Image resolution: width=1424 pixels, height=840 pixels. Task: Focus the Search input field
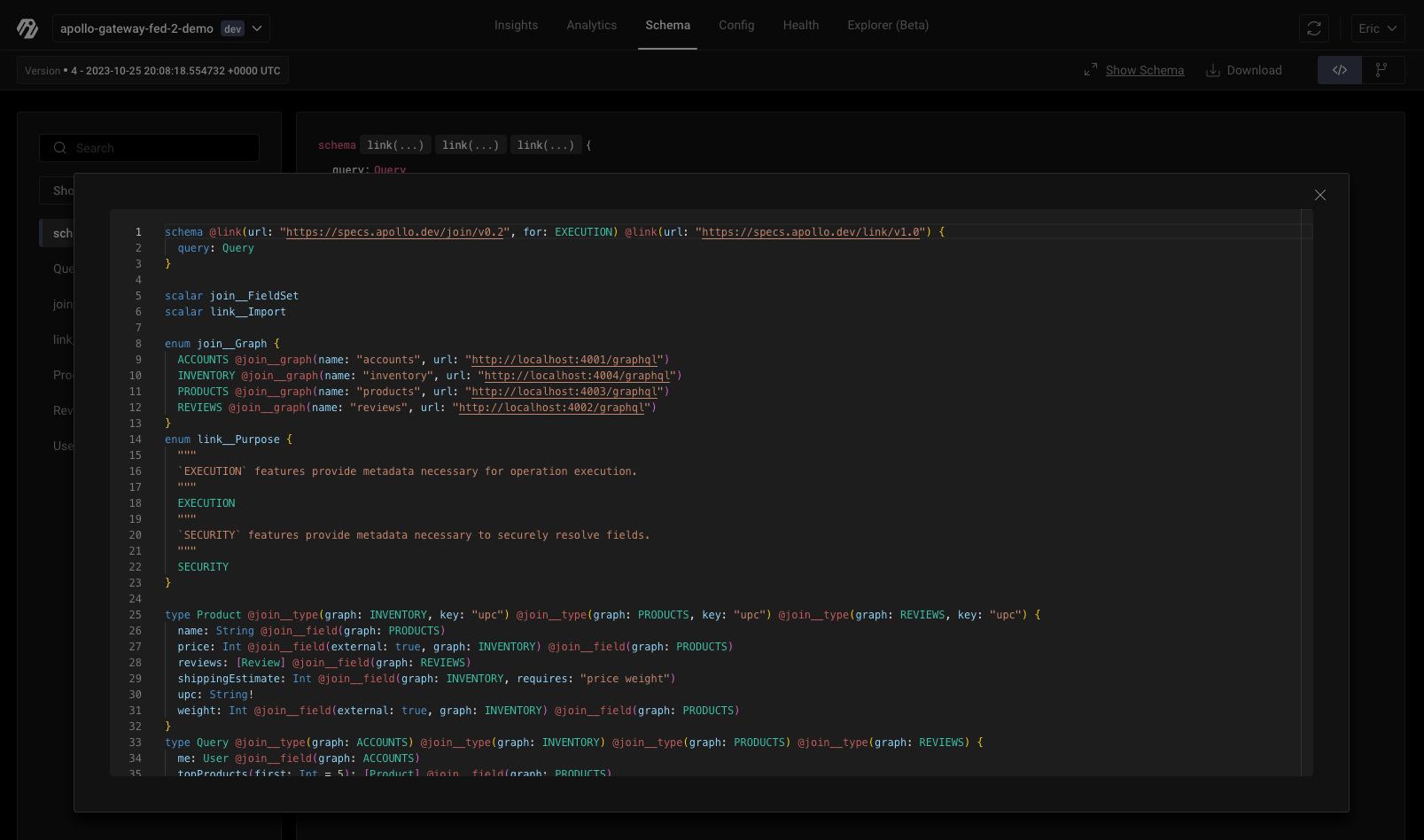(x=149, y=148)
